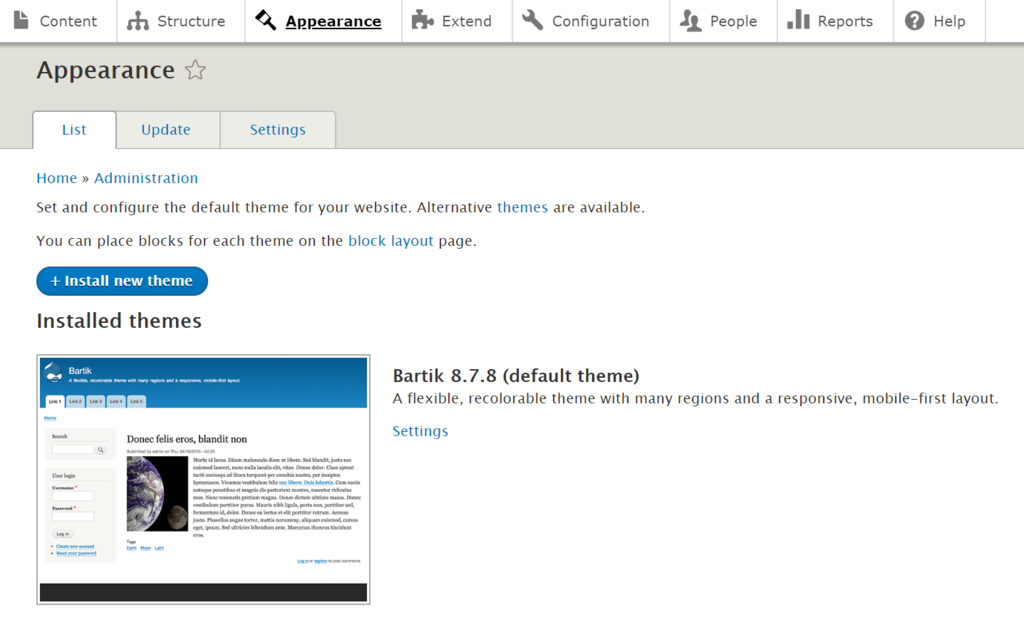
Task: Click the Content page icon
Action: coord(21,20)
